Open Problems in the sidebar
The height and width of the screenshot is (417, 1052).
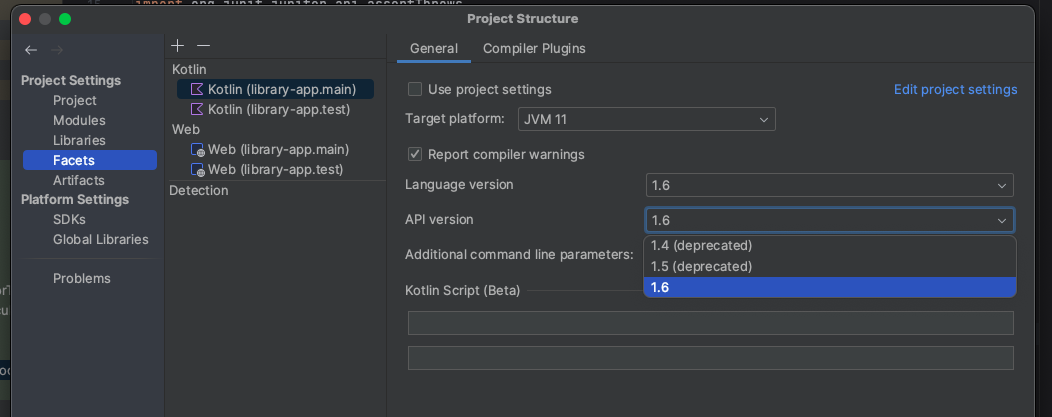coord(82,278)
